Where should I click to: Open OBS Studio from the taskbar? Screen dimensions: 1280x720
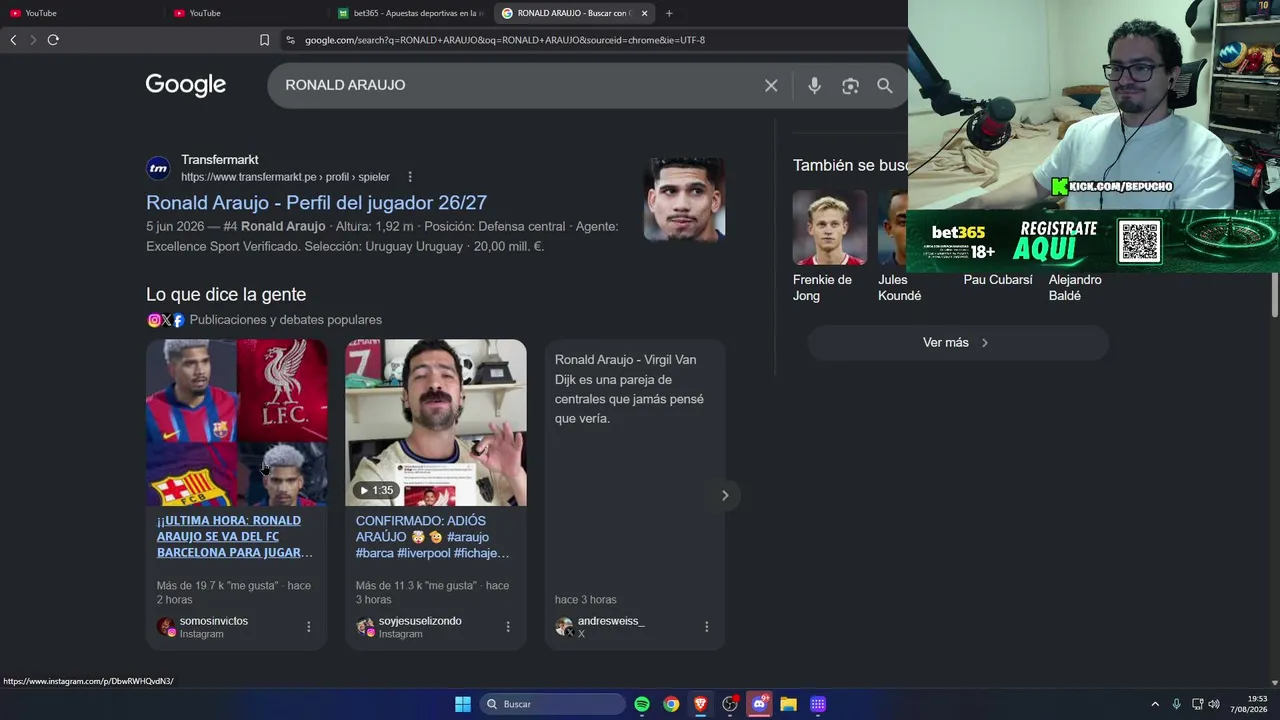(x=730, y=704)
